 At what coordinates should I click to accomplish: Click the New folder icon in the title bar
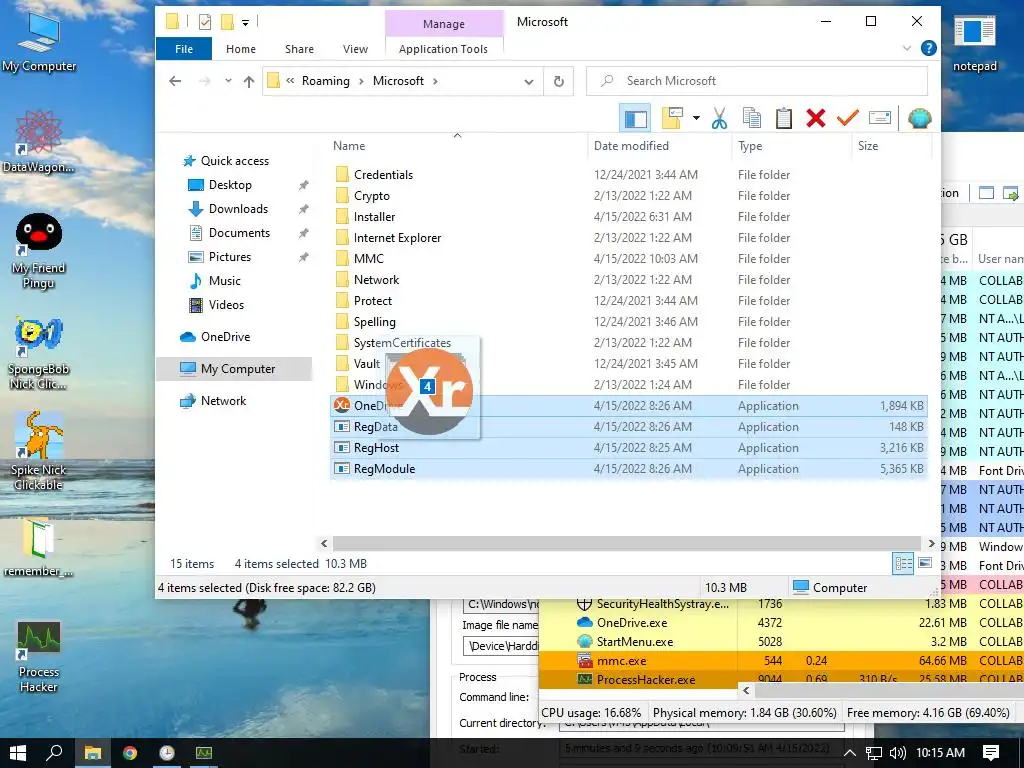227,22
